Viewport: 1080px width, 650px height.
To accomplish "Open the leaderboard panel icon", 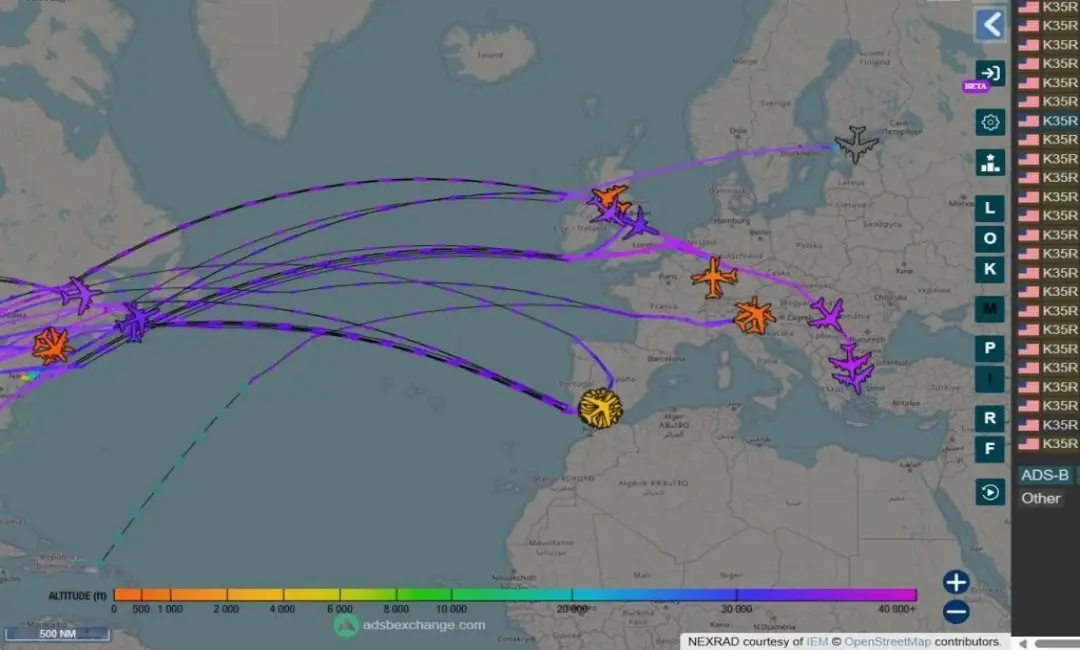I will 990,162.
